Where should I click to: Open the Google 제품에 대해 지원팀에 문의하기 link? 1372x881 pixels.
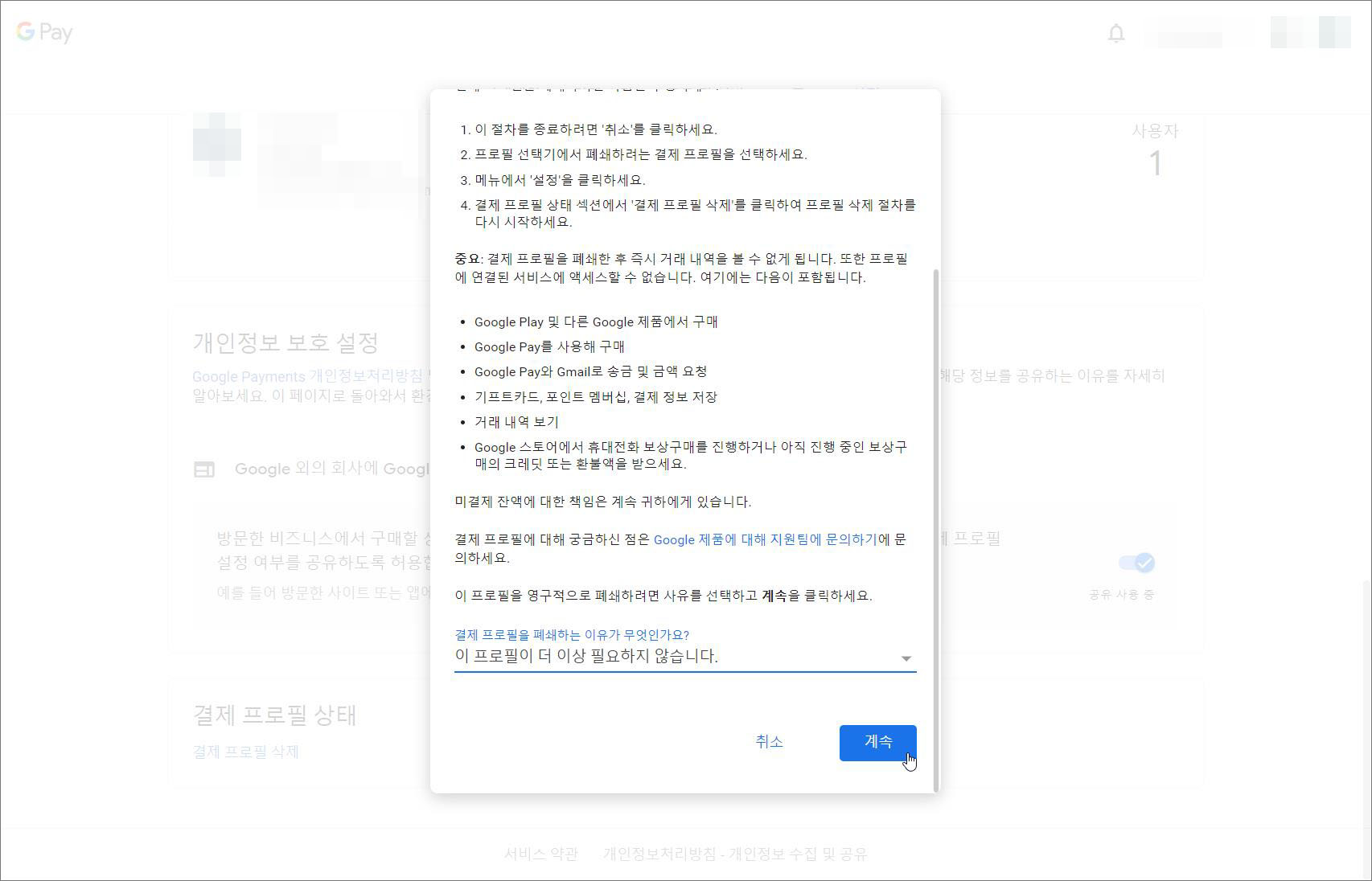(x=765, y=539)
